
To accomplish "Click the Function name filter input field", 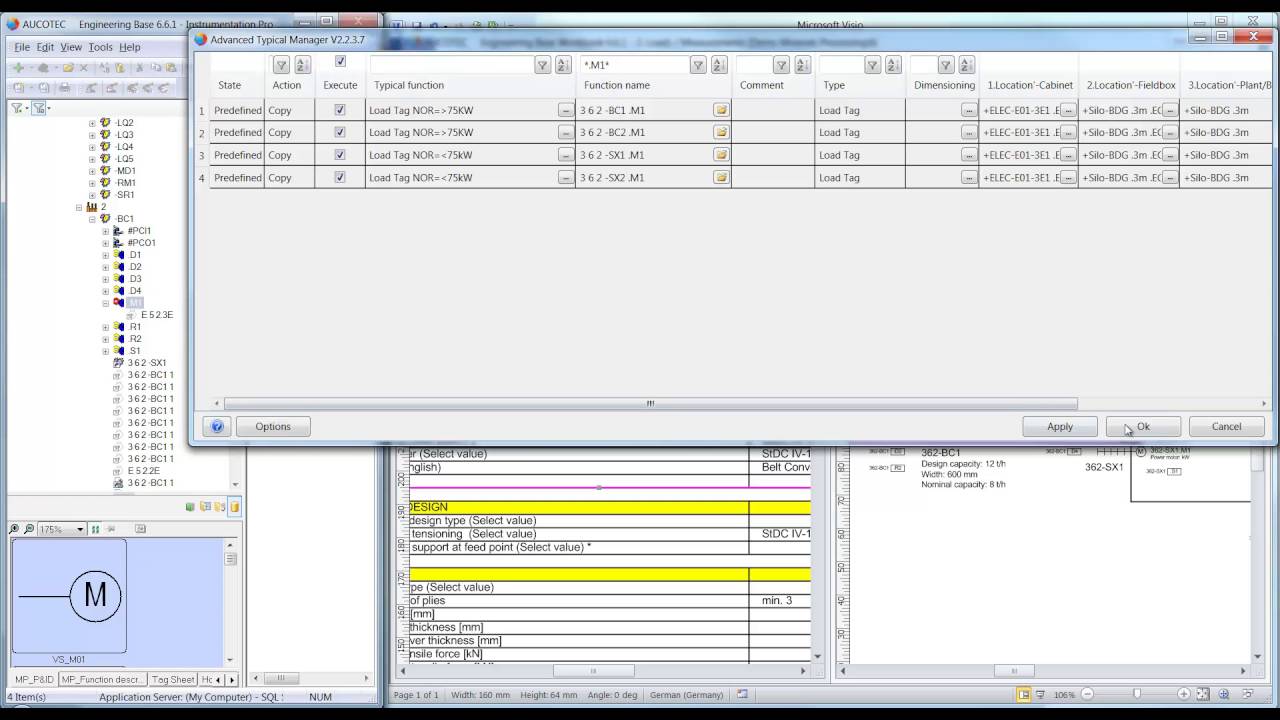I will pos(634,65).
